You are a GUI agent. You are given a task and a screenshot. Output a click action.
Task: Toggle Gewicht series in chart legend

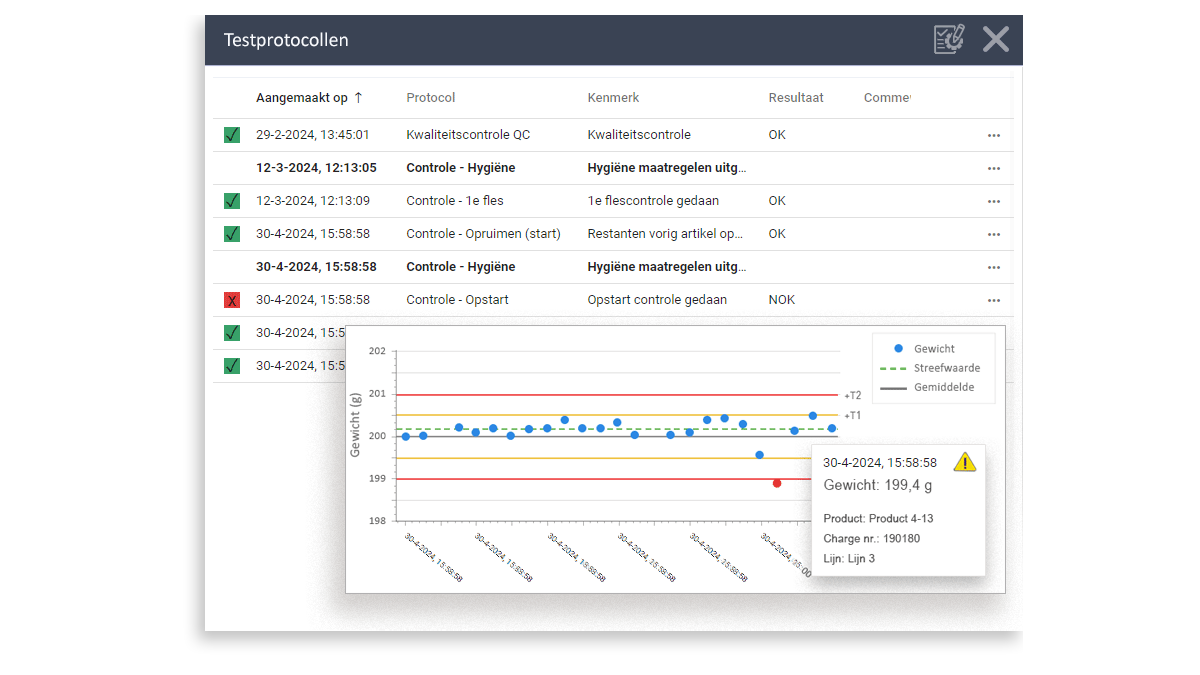(924, 349)
